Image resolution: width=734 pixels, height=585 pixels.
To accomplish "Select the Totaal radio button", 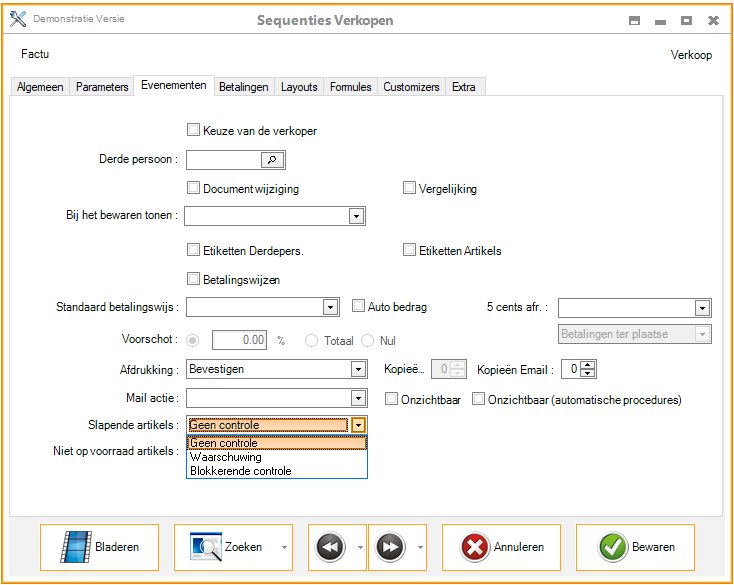I will (x=312, y=341).
